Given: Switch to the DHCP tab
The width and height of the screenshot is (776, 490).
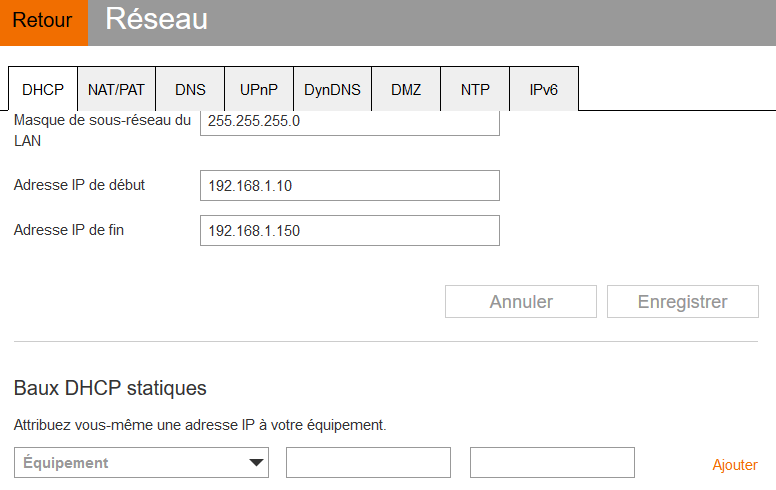Looking at the screenshot, I should [x=43, y=89].
